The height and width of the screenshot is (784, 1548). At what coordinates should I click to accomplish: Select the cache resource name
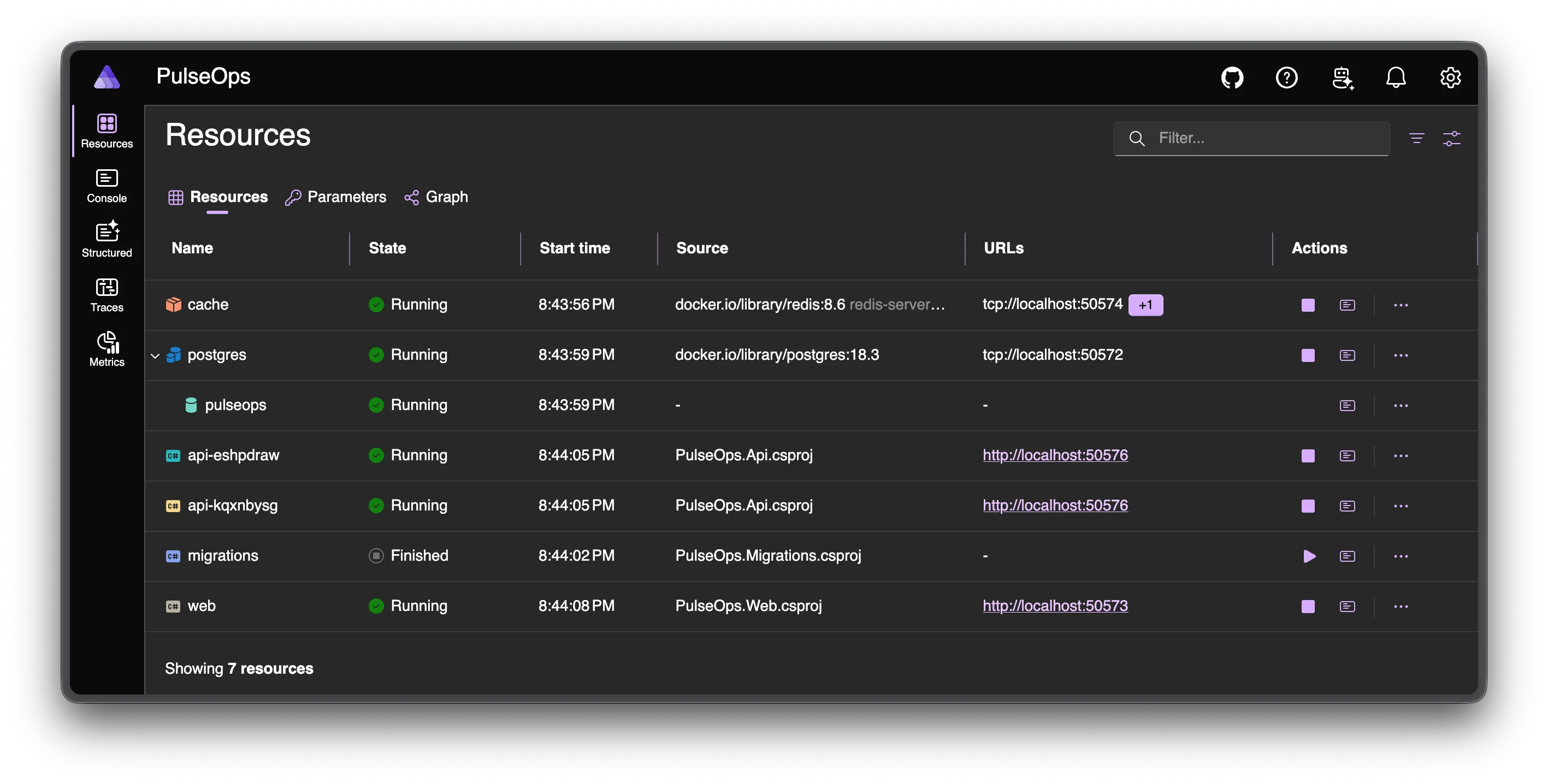(208, 305)
